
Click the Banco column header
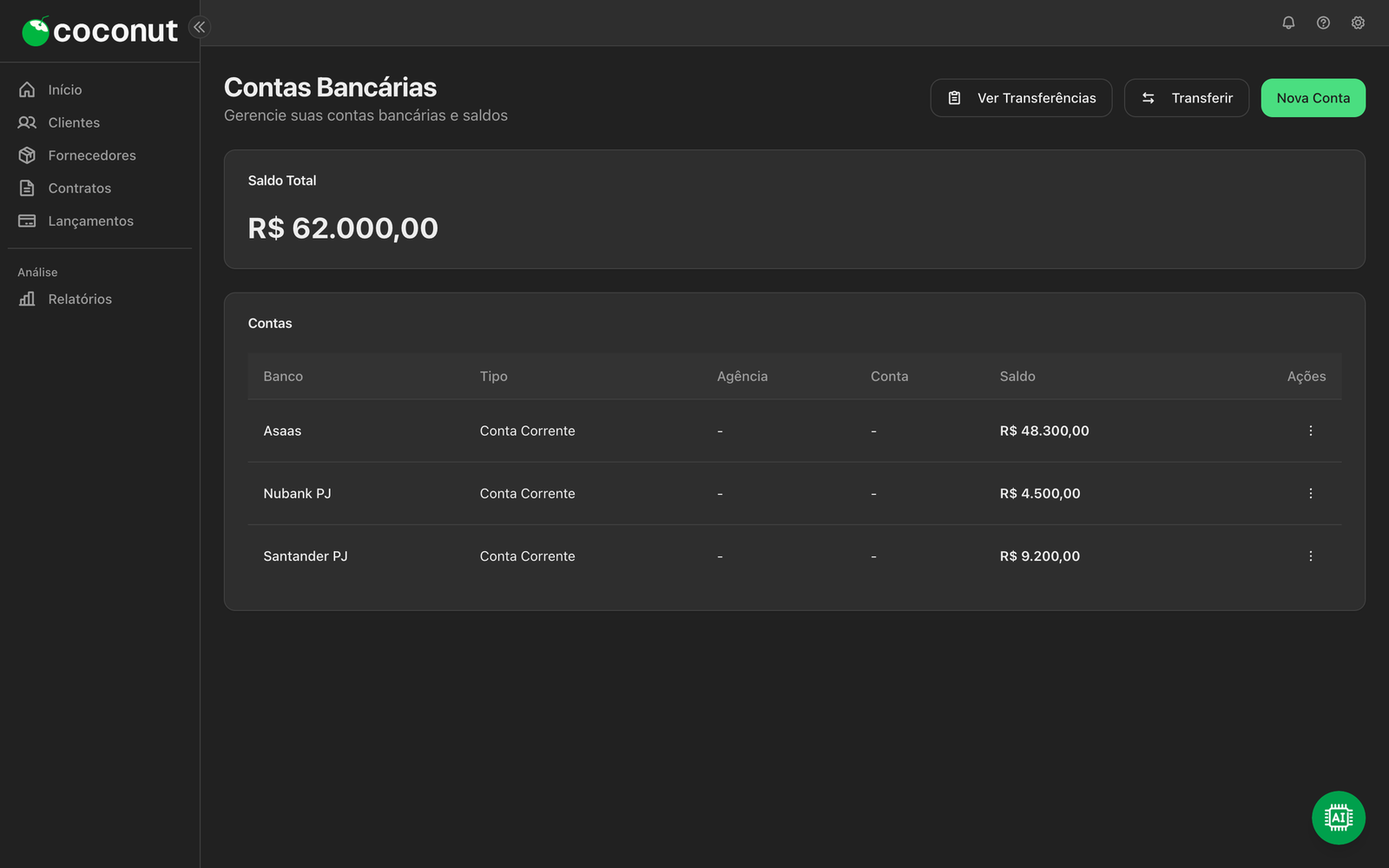click(283, 376)
